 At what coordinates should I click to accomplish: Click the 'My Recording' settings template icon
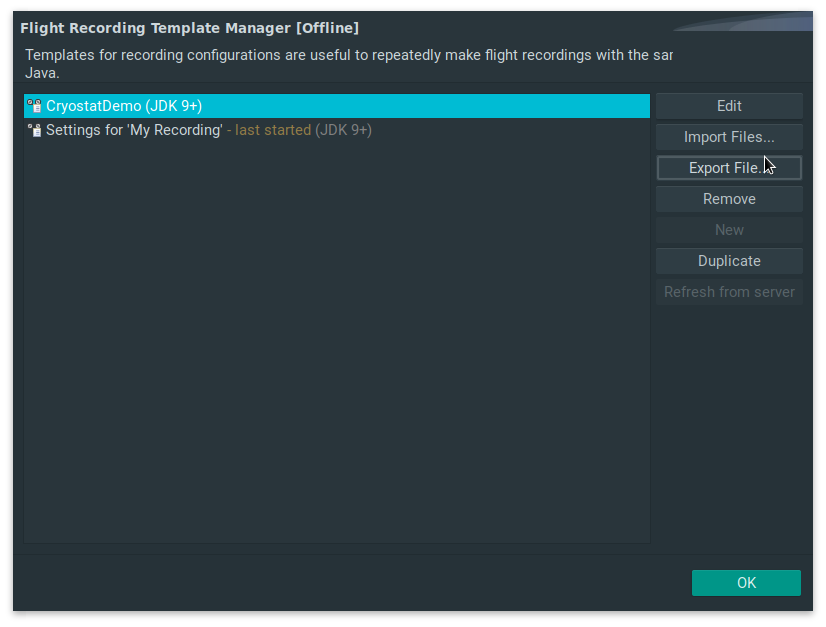click(x=34, y=130)
